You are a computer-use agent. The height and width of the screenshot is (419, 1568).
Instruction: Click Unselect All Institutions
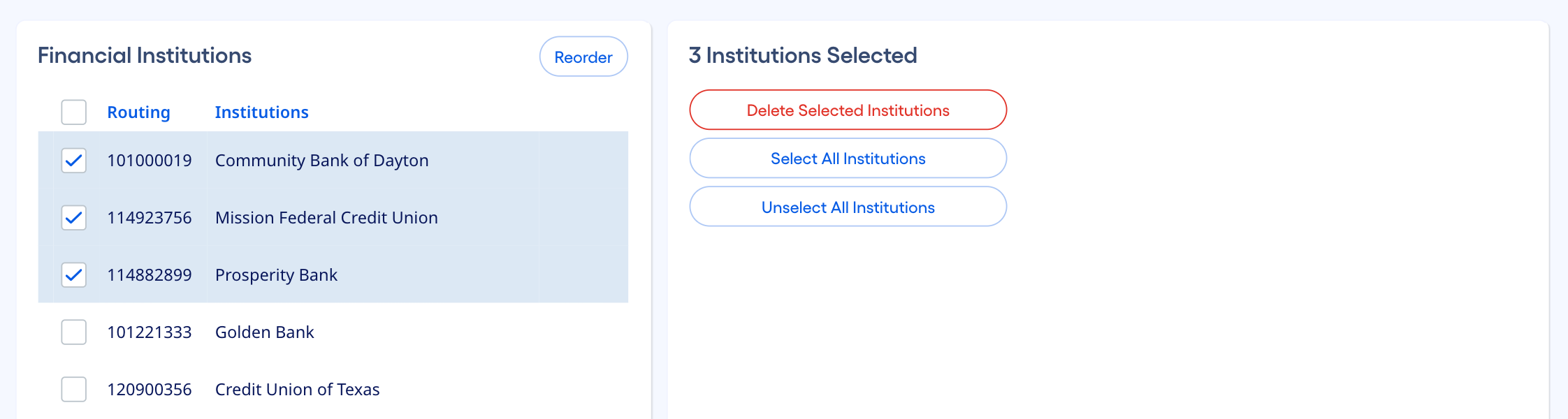tap(848, 207)
